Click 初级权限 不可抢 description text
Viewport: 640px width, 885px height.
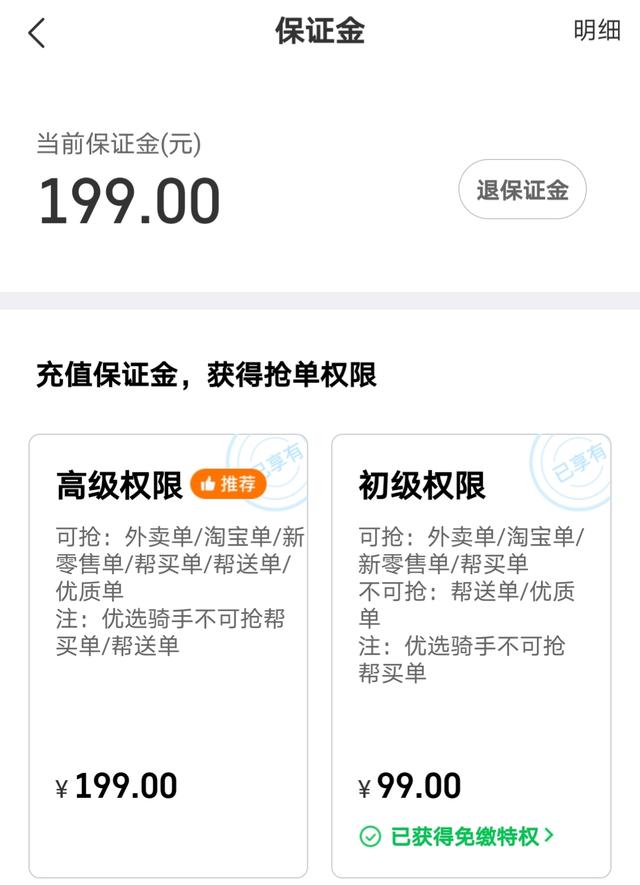click(x=466, y=604)
